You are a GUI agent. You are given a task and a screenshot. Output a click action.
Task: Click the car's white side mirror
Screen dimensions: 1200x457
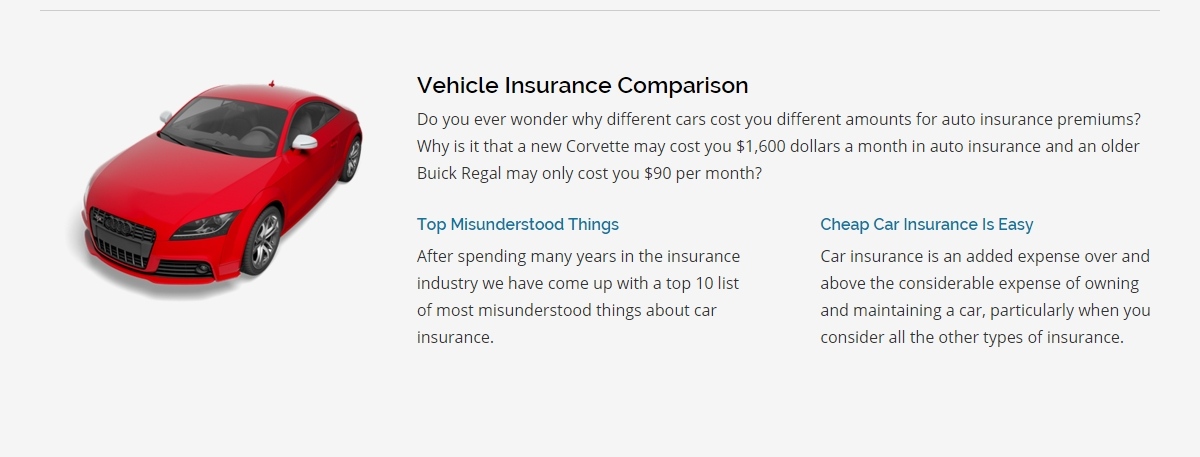click(303, 143)
